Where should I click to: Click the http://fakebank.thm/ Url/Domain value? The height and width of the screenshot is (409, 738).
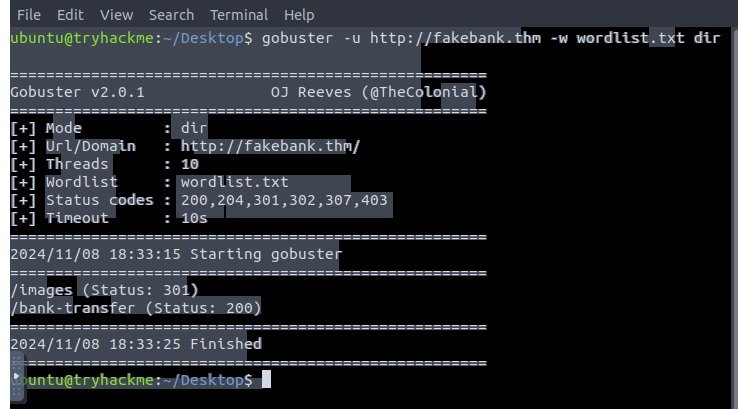pos(270,146)
